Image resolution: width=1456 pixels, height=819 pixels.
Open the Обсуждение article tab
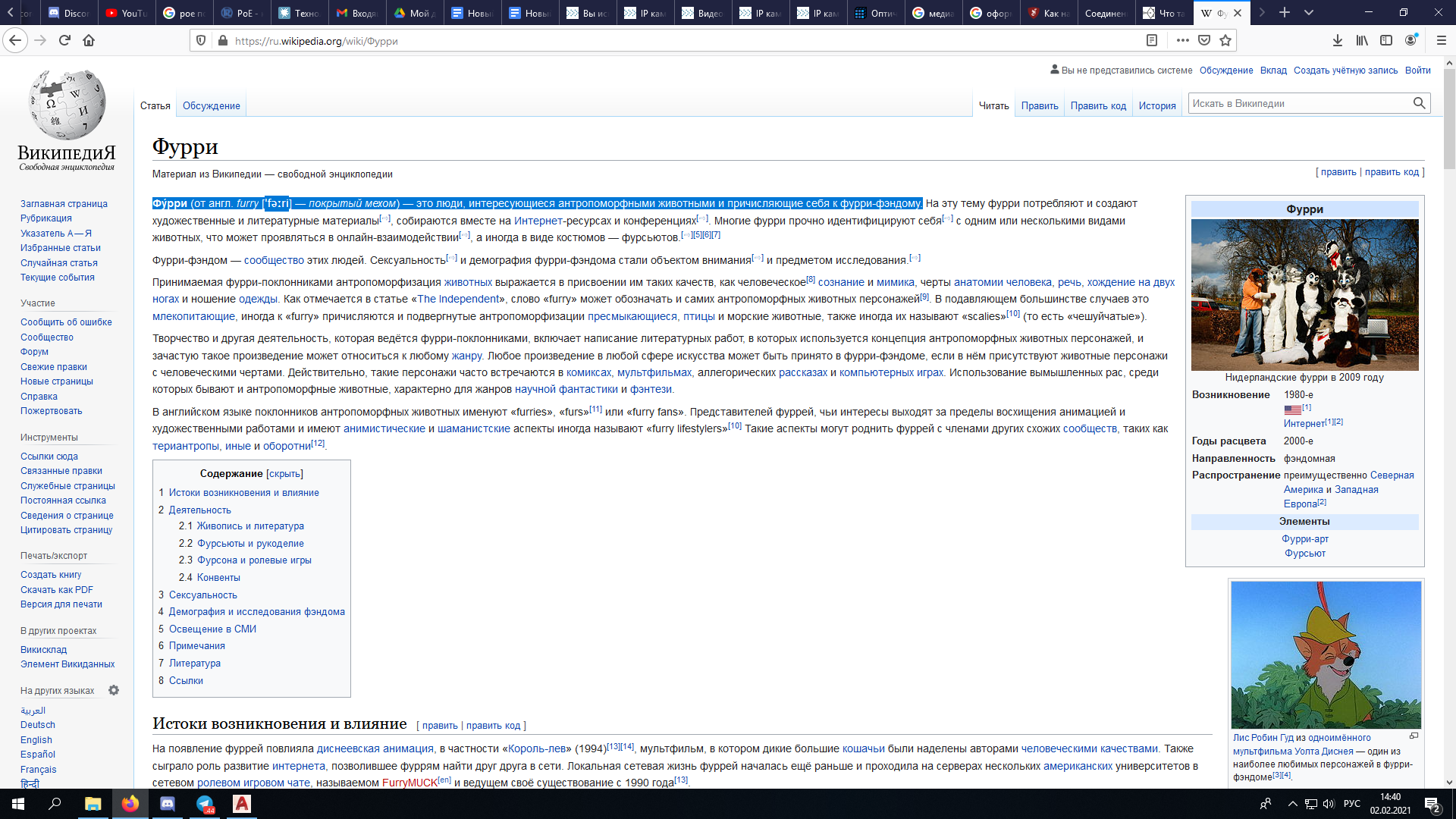[x=211, y=106]
